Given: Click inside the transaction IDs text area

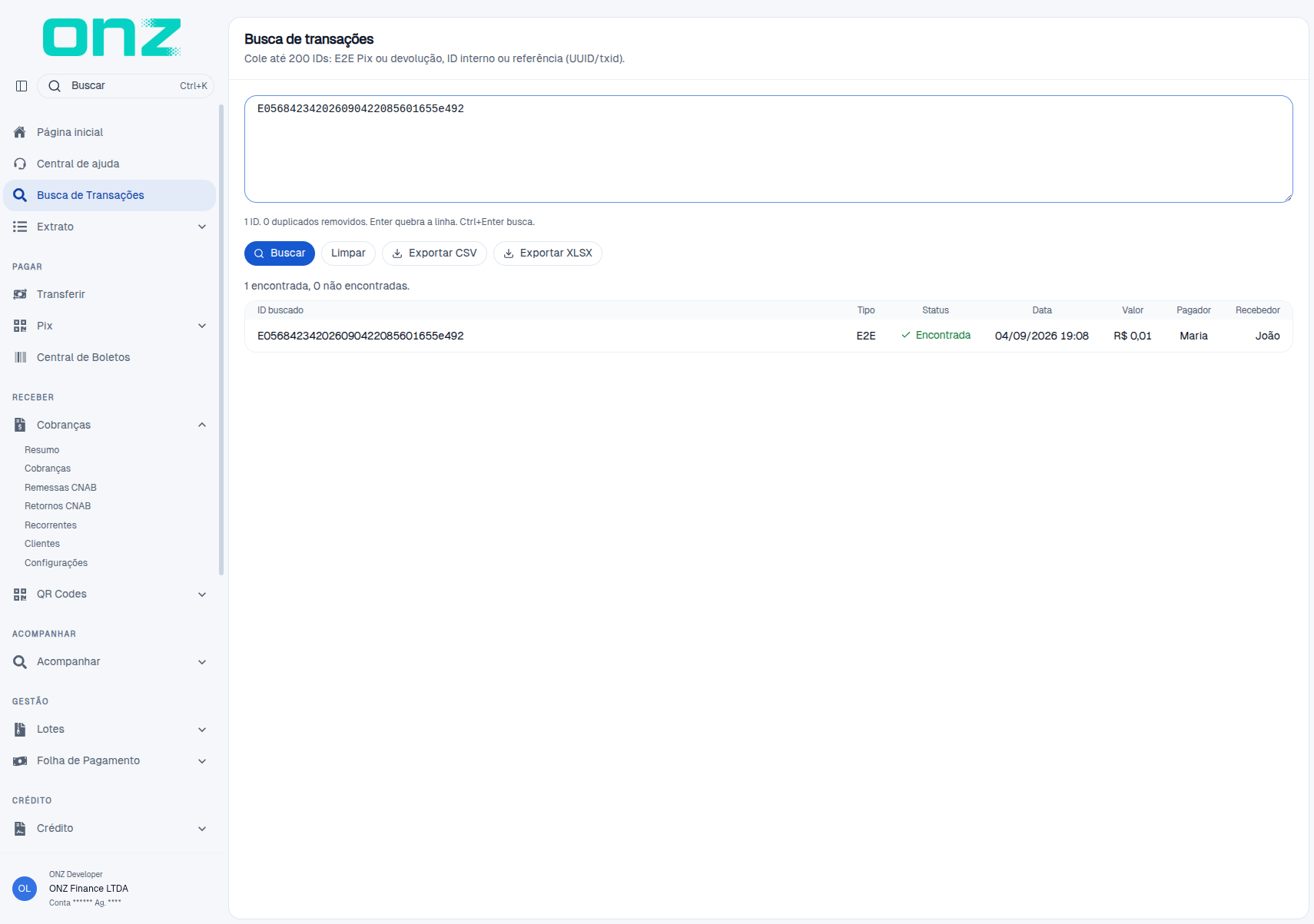Looking at the screenshot, I should (768, 149).
